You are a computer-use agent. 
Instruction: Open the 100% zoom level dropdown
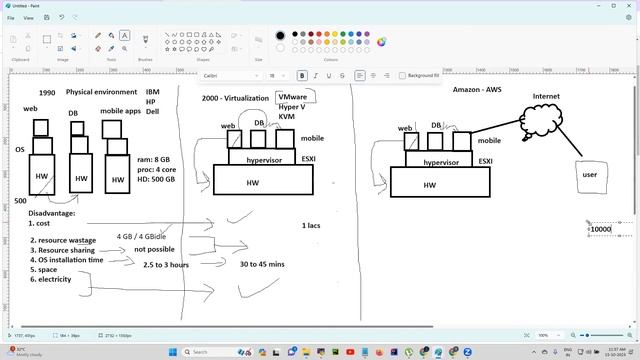pyautogui.click(x=548, y=335)
